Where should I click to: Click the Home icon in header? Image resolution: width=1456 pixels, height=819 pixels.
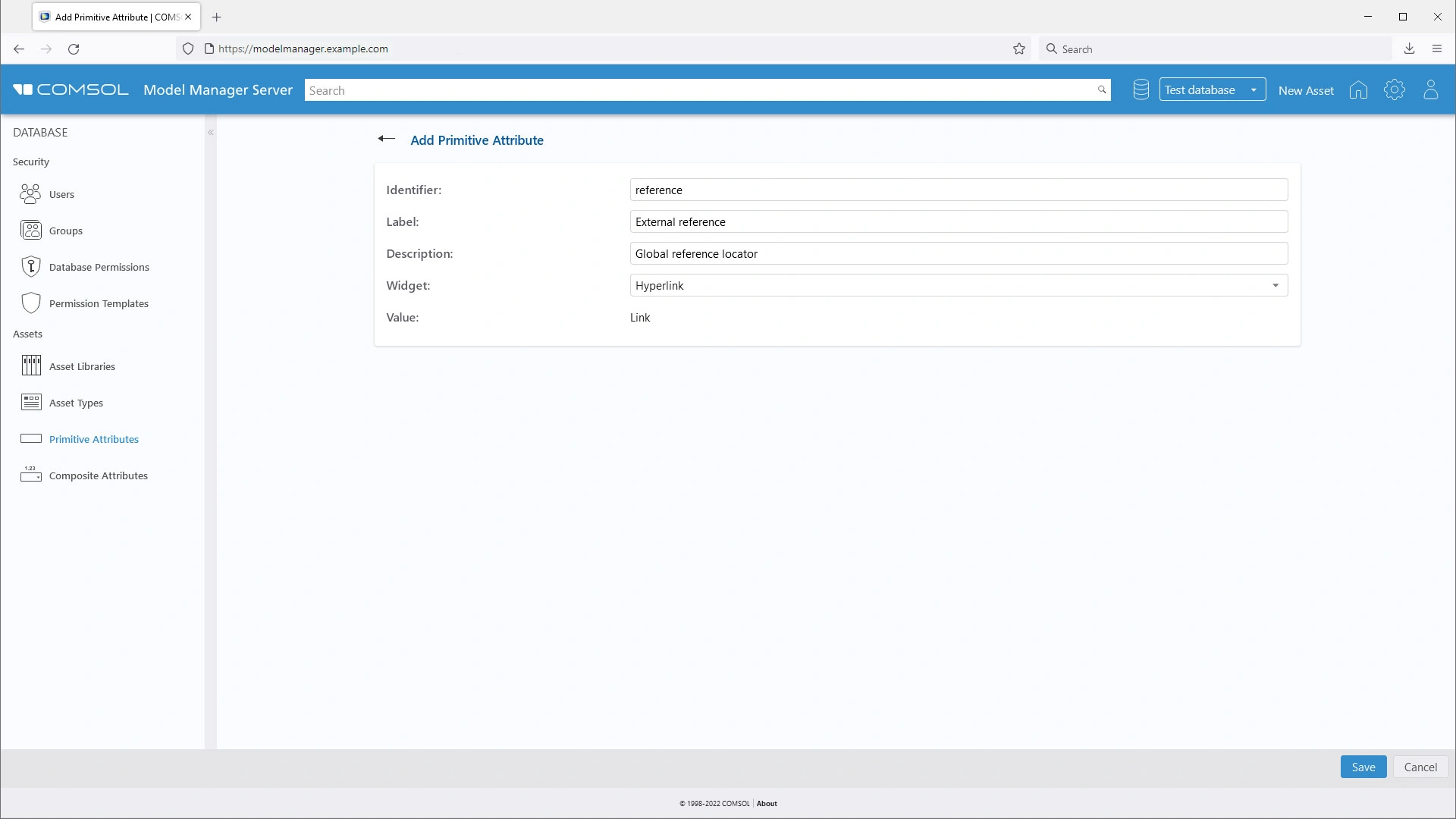click(x=1358, y=90)
